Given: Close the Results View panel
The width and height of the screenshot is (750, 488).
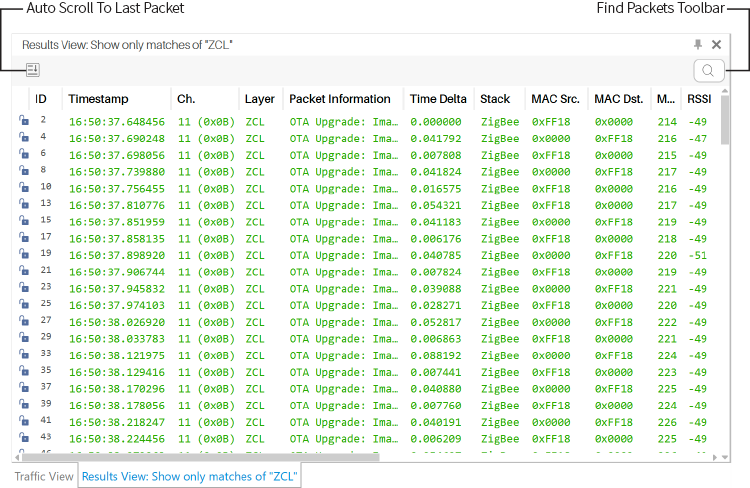Looking at the screenshot, I should click(716, 44).
